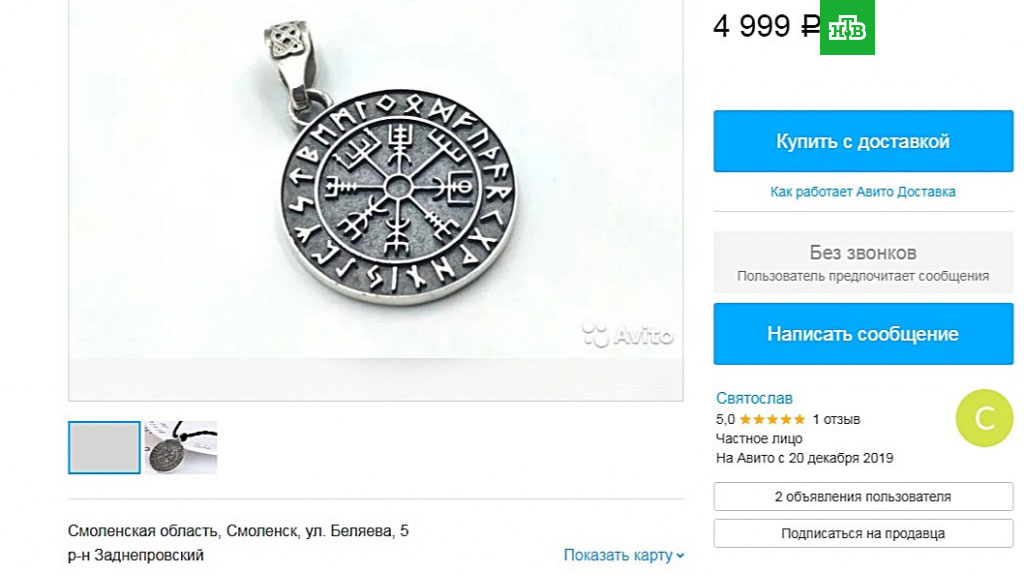This screenshot has width=1024, height=576.
Task: Select the first gray photo thumbnail
Action: [104, 447]
